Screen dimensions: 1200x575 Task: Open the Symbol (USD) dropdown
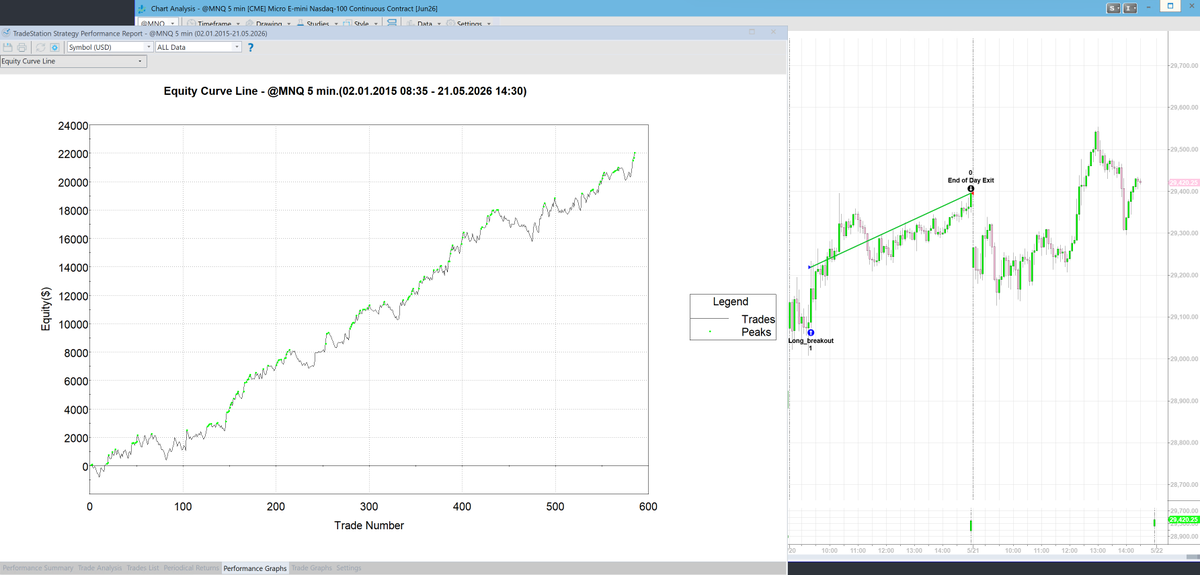[x=109, y=47]
